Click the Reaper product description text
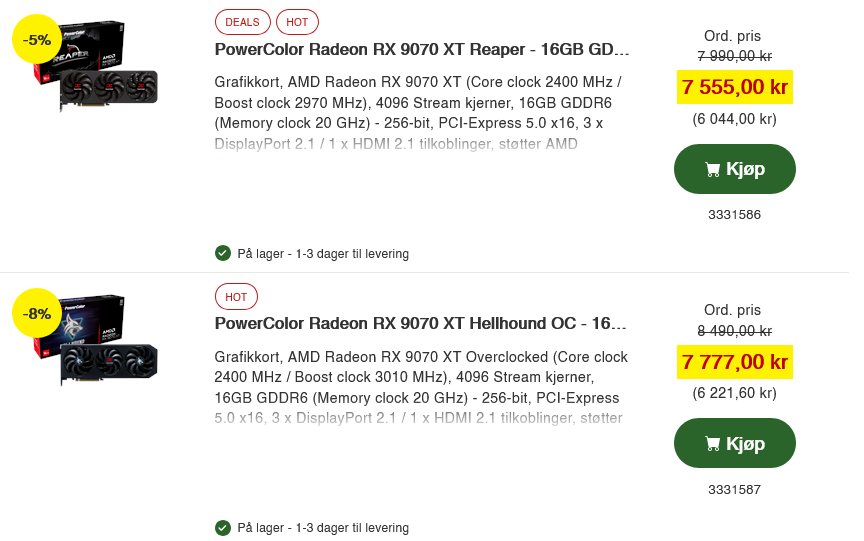Viewport: 864px width, 541px height. click(420, 112)
